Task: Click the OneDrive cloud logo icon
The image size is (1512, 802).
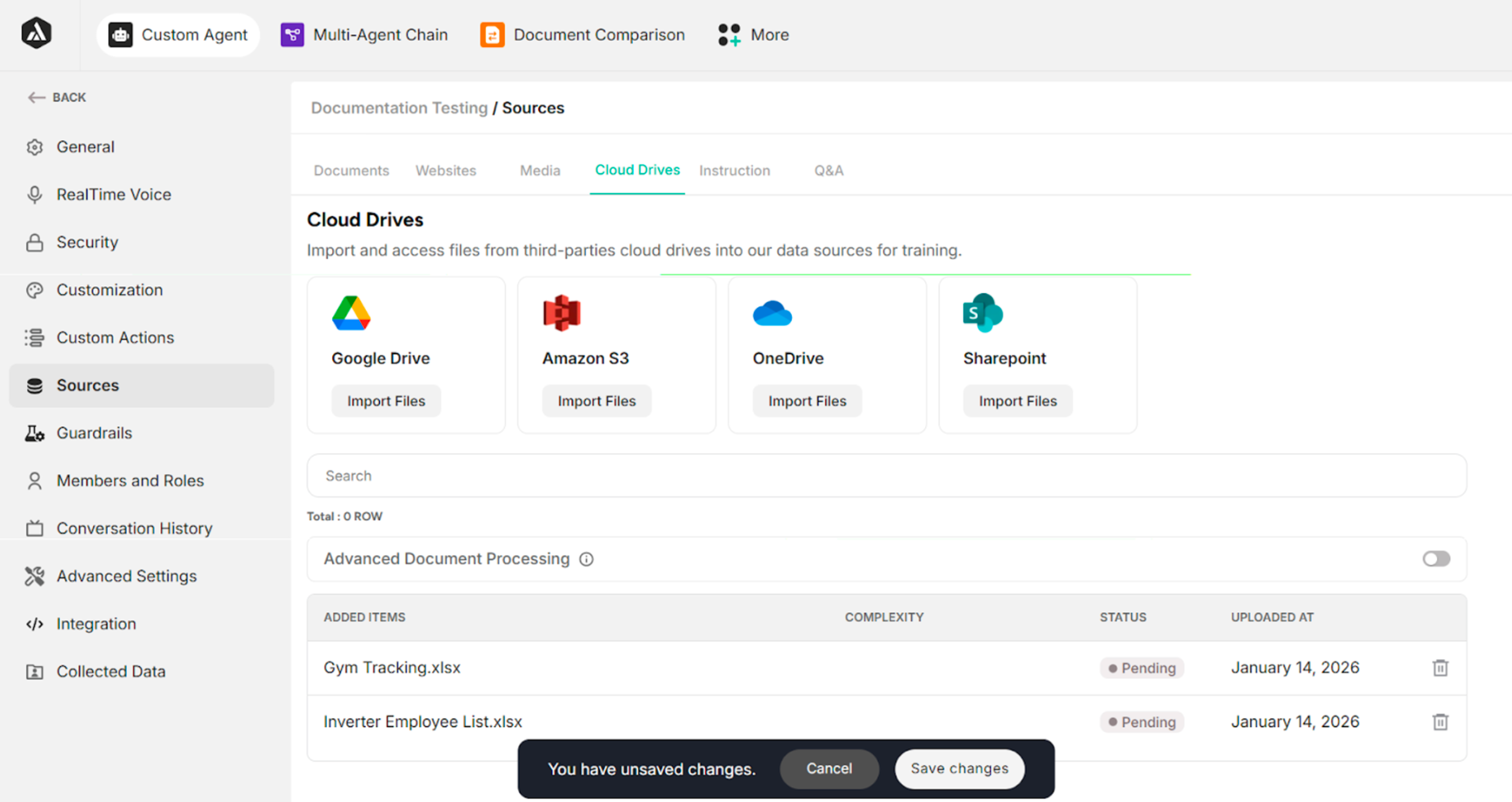Action: click(772, 314)
